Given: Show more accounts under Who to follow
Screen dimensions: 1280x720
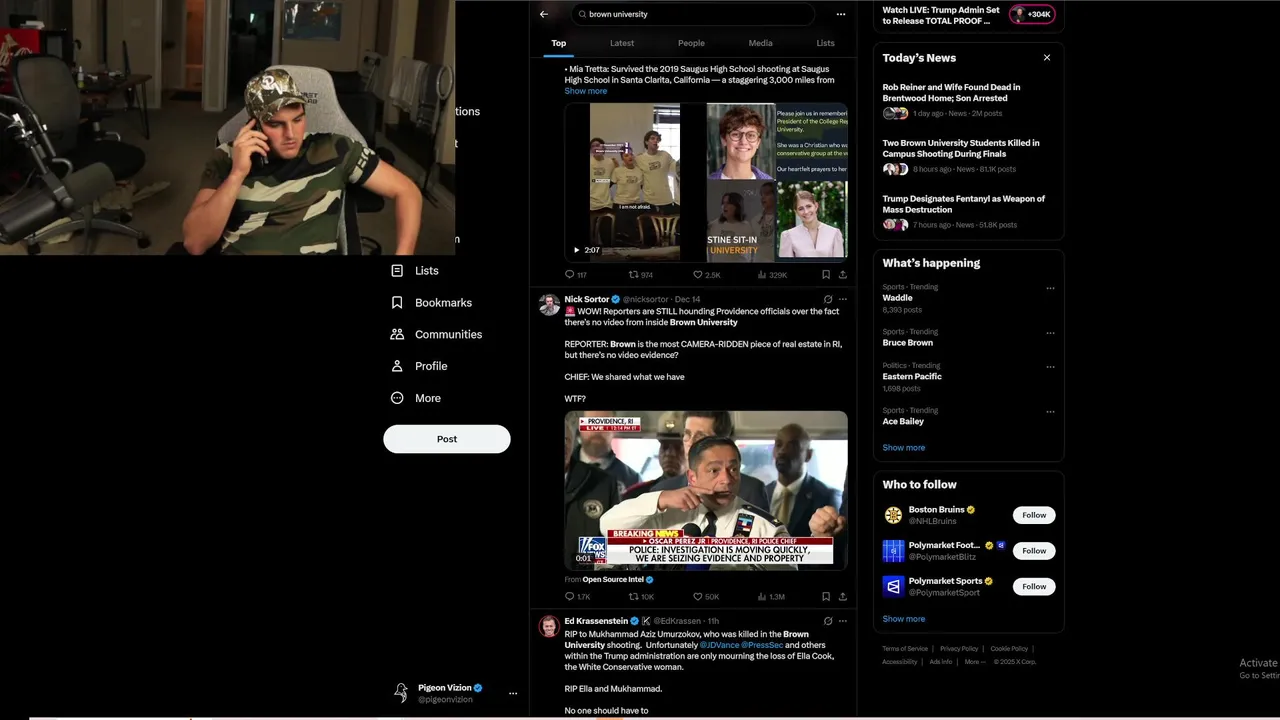Looking at the screenshot, I should pyautogui.click(x=903, y=619).
